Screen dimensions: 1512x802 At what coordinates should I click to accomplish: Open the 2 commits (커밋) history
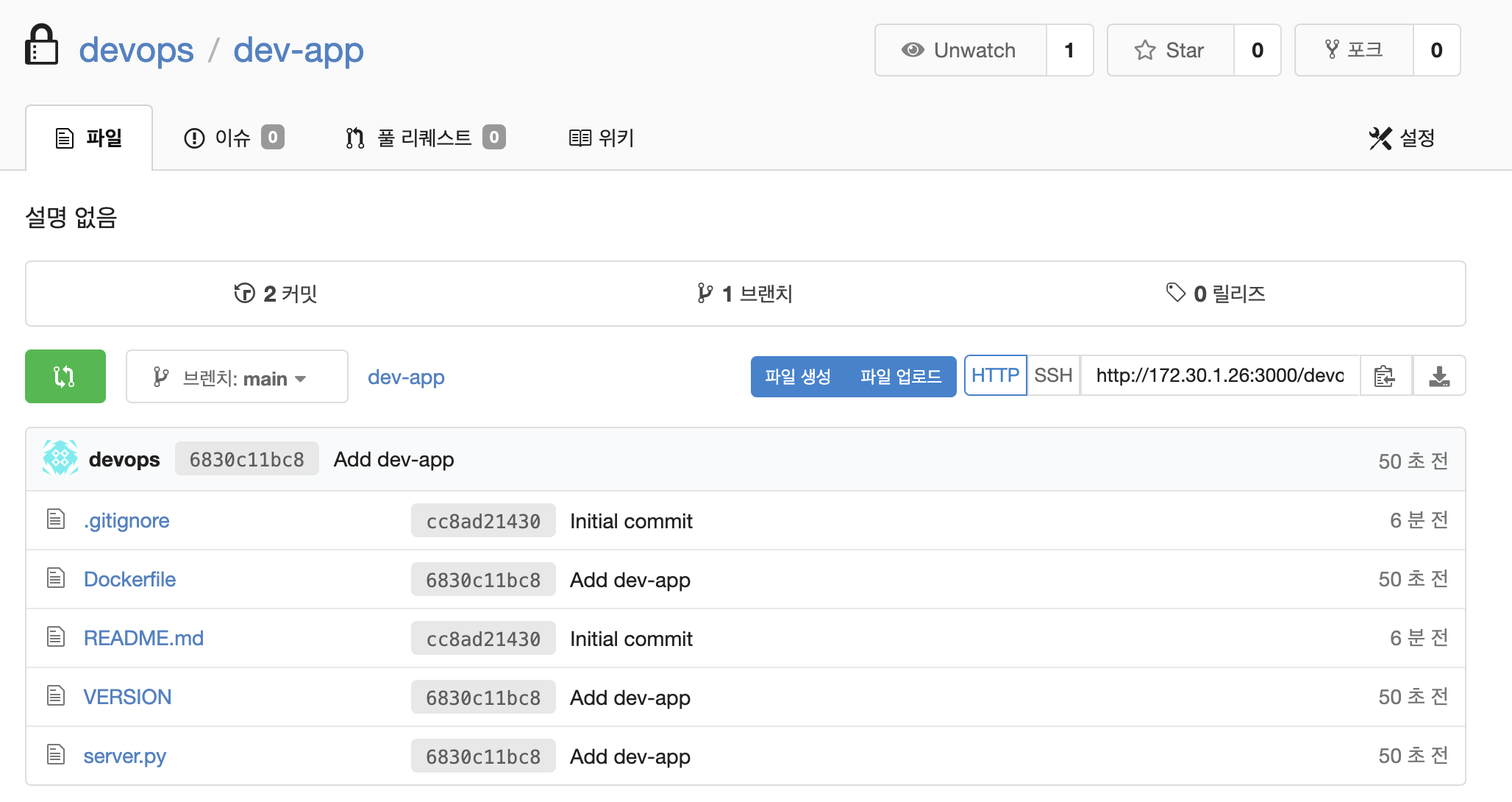[276, 294]
